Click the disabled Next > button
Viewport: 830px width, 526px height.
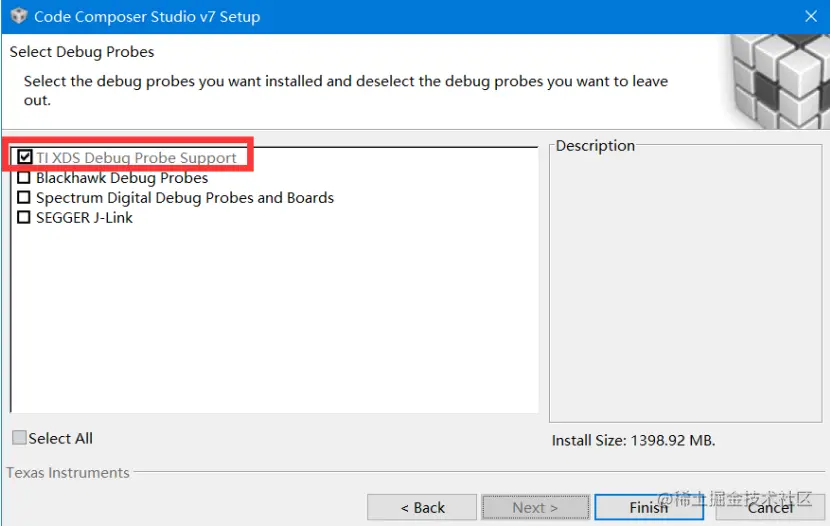(x=535, y=507)
